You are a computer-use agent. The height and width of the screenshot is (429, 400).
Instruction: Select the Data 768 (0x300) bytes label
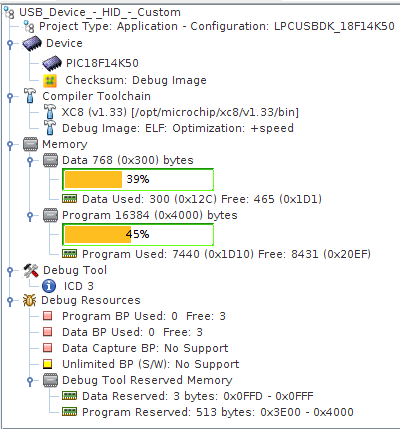pos(128,160)
